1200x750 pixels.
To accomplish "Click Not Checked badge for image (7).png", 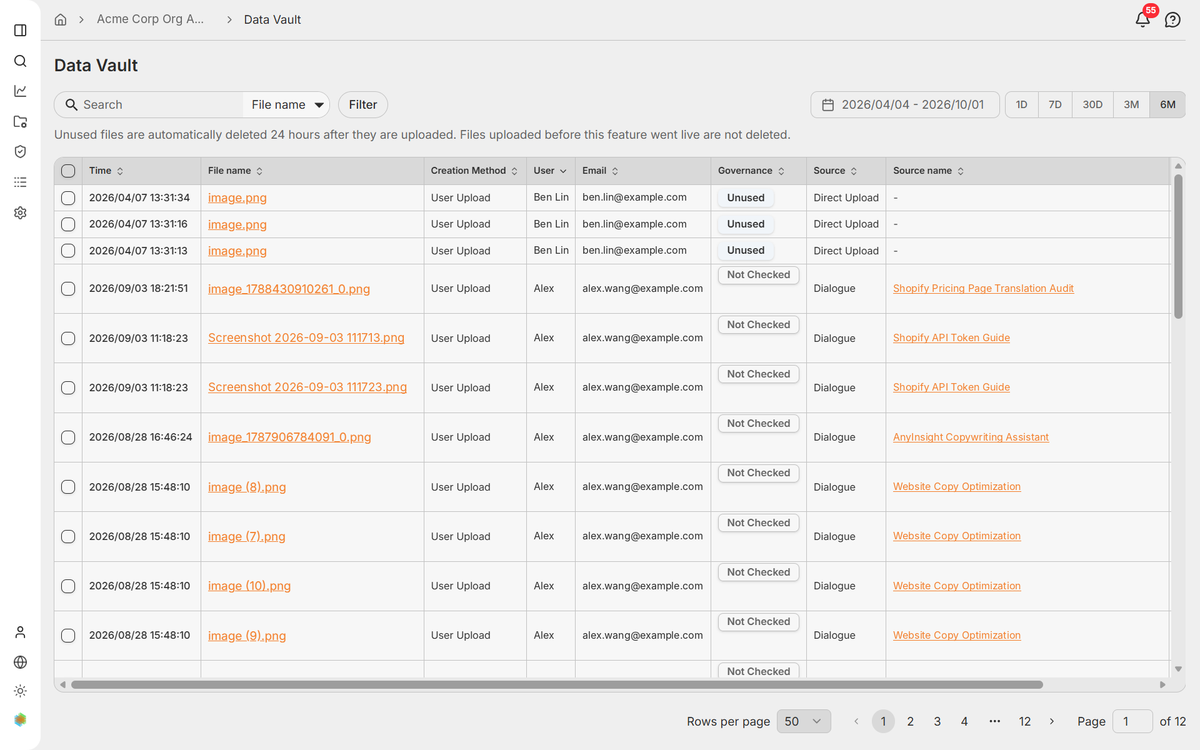I will [758, 523].
